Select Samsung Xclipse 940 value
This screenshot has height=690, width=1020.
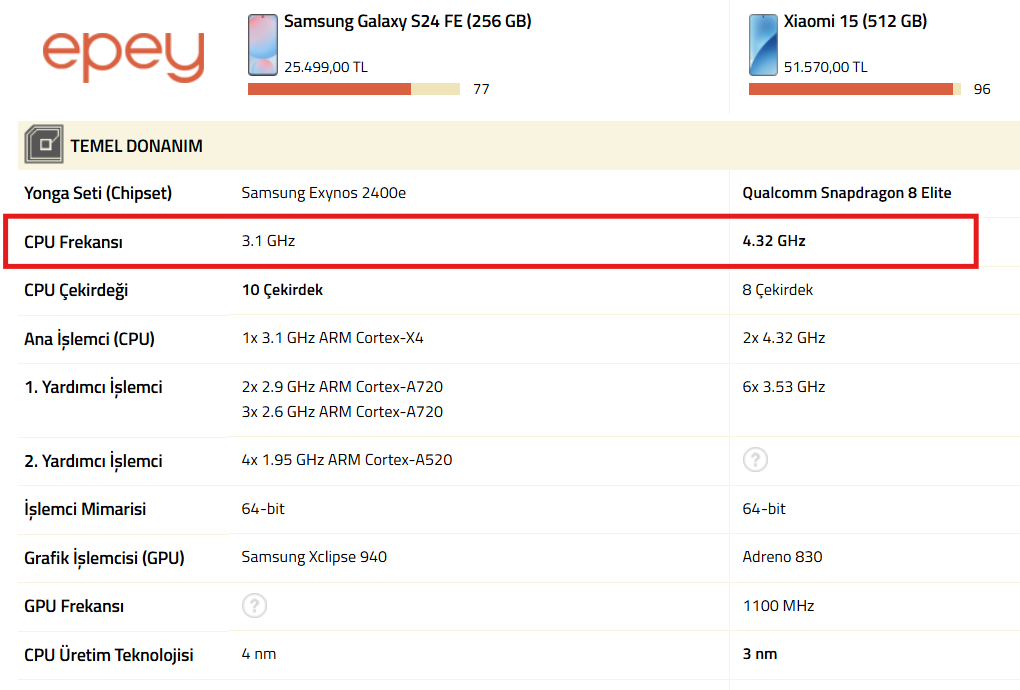[314, 557]
